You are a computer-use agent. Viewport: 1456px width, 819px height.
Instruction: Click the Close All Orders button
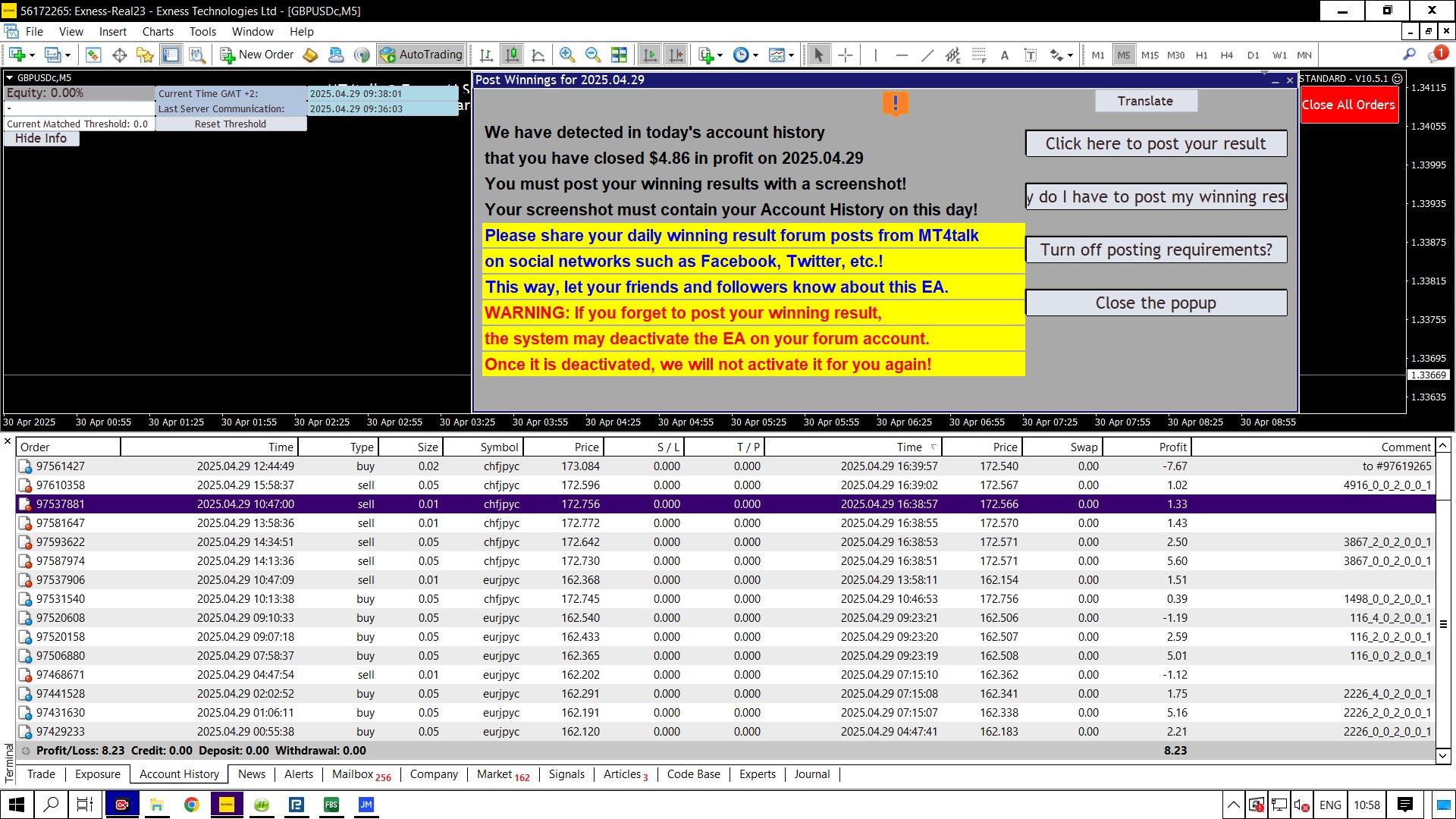coord(1348,105)
